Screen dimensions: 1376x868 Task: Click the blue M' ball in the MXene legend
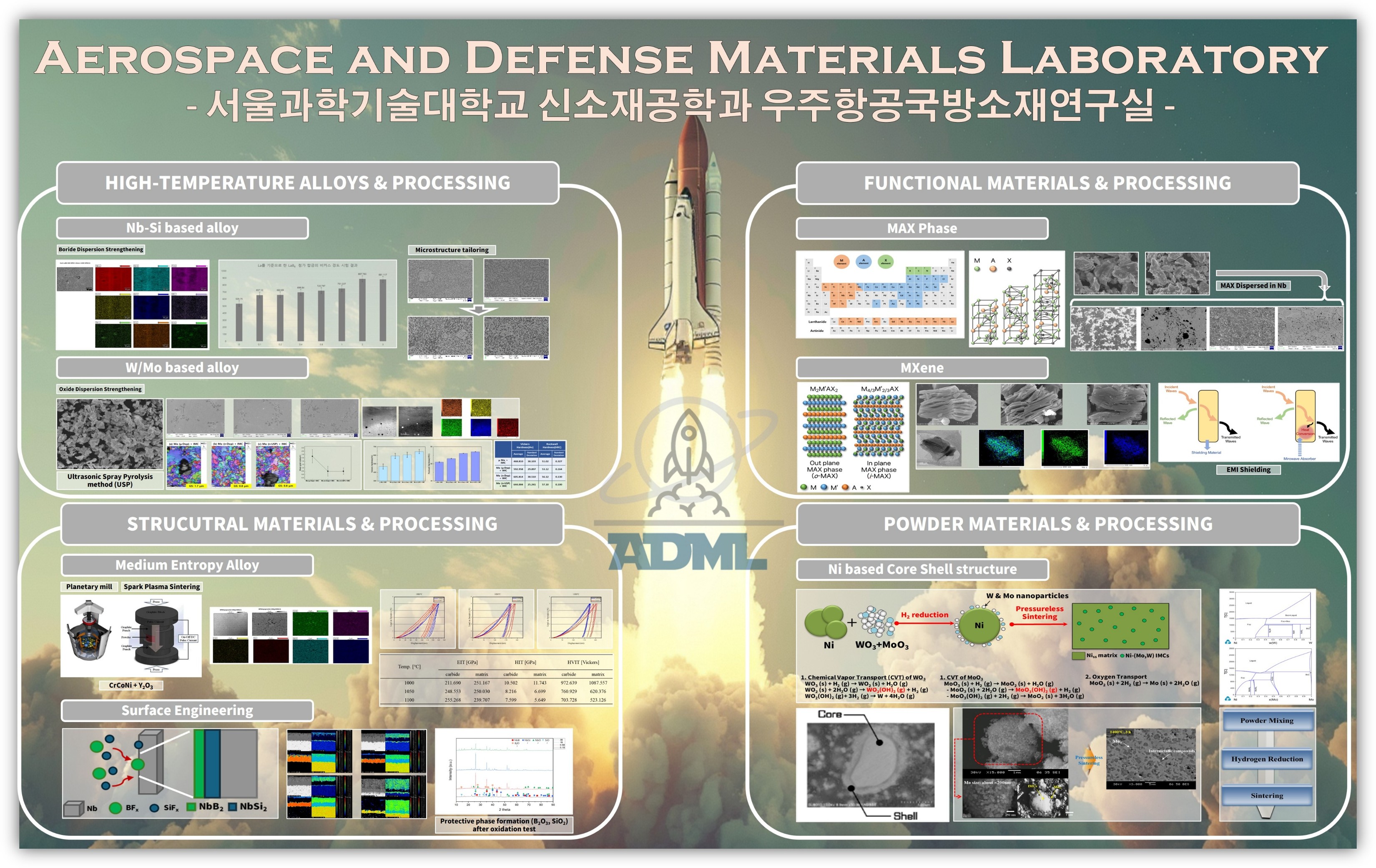coord(824,487)
